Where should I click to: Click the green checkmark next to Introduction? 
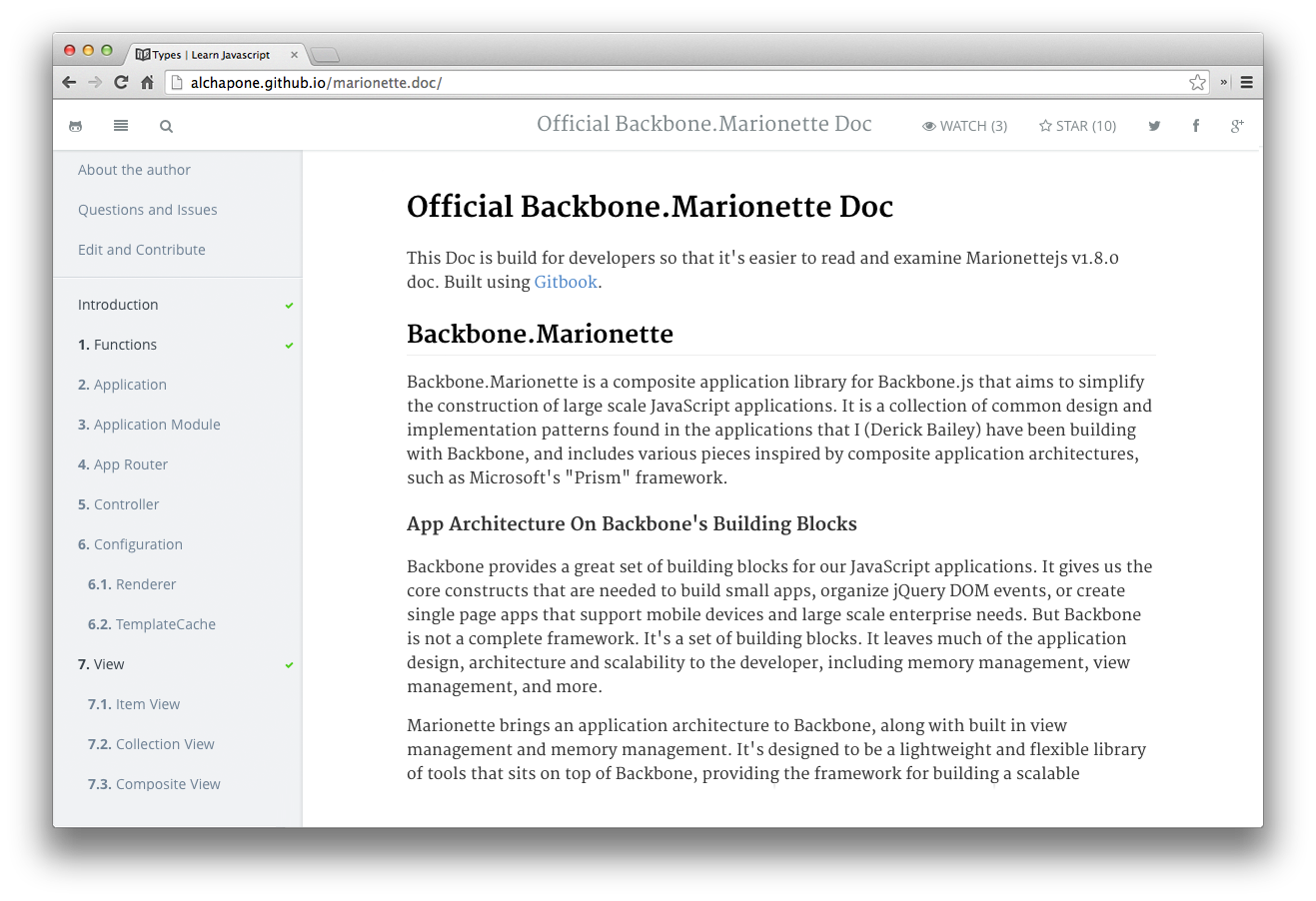tap(289, 306)
